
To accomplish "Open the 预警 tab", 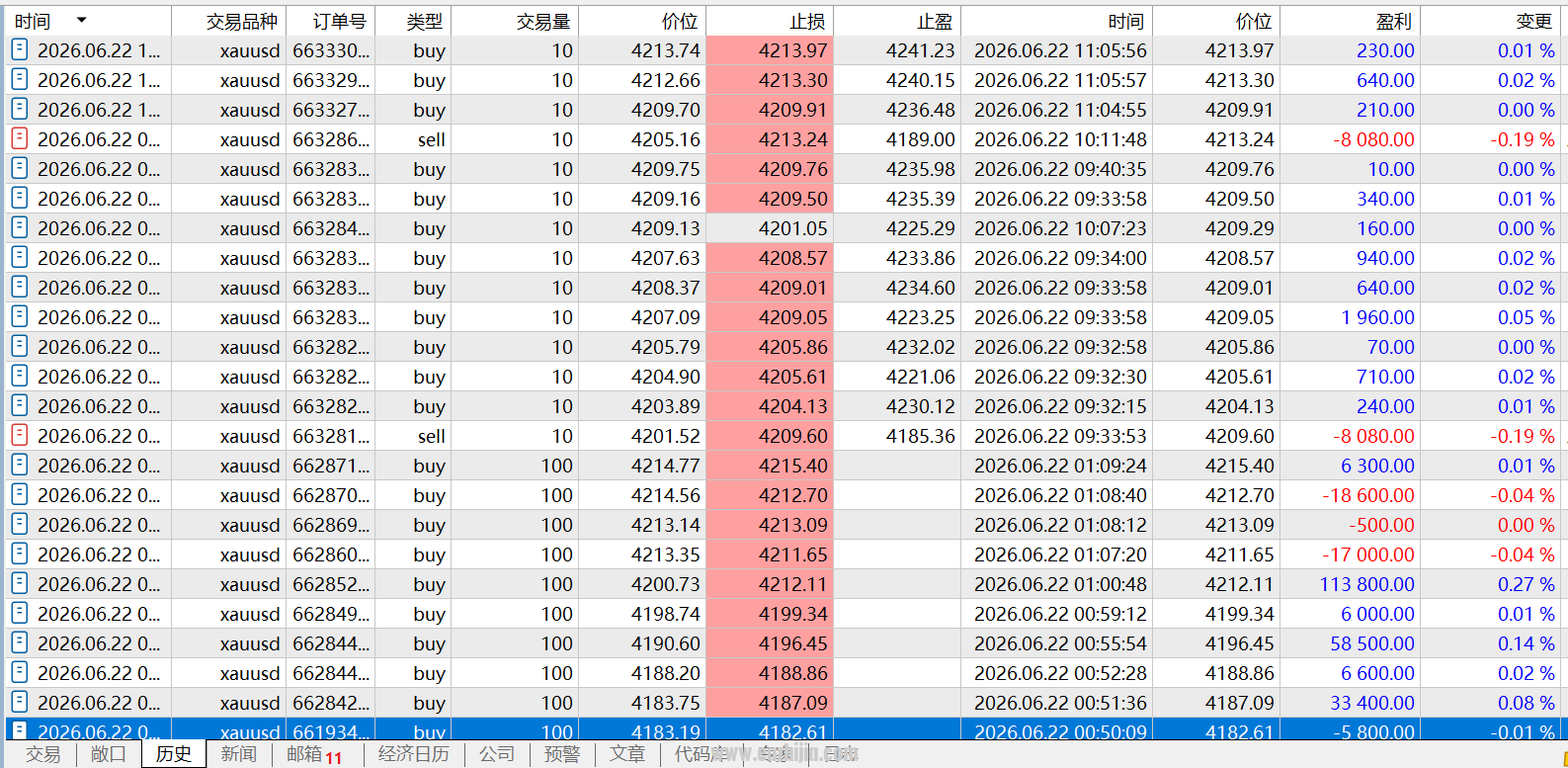I will click(562, 754).
